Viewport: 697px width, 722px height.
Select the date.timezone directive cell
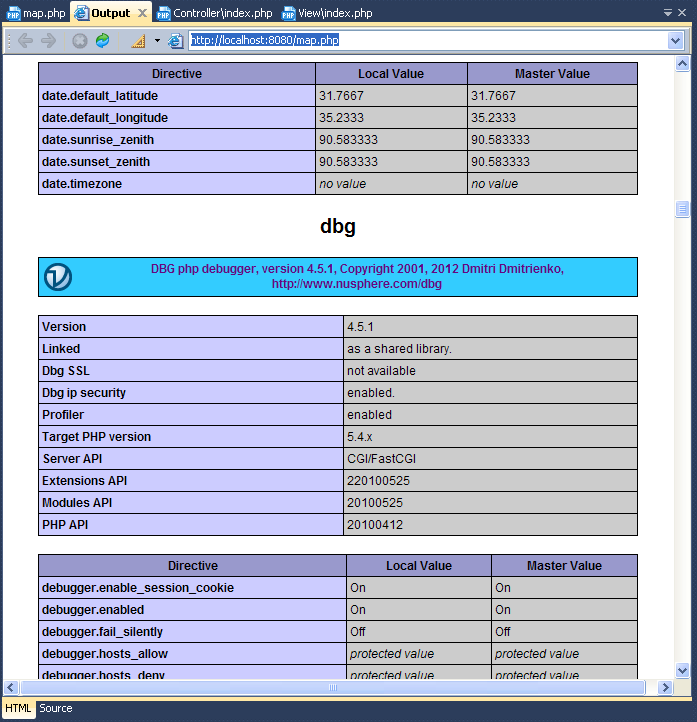click(x=177, y=184)
